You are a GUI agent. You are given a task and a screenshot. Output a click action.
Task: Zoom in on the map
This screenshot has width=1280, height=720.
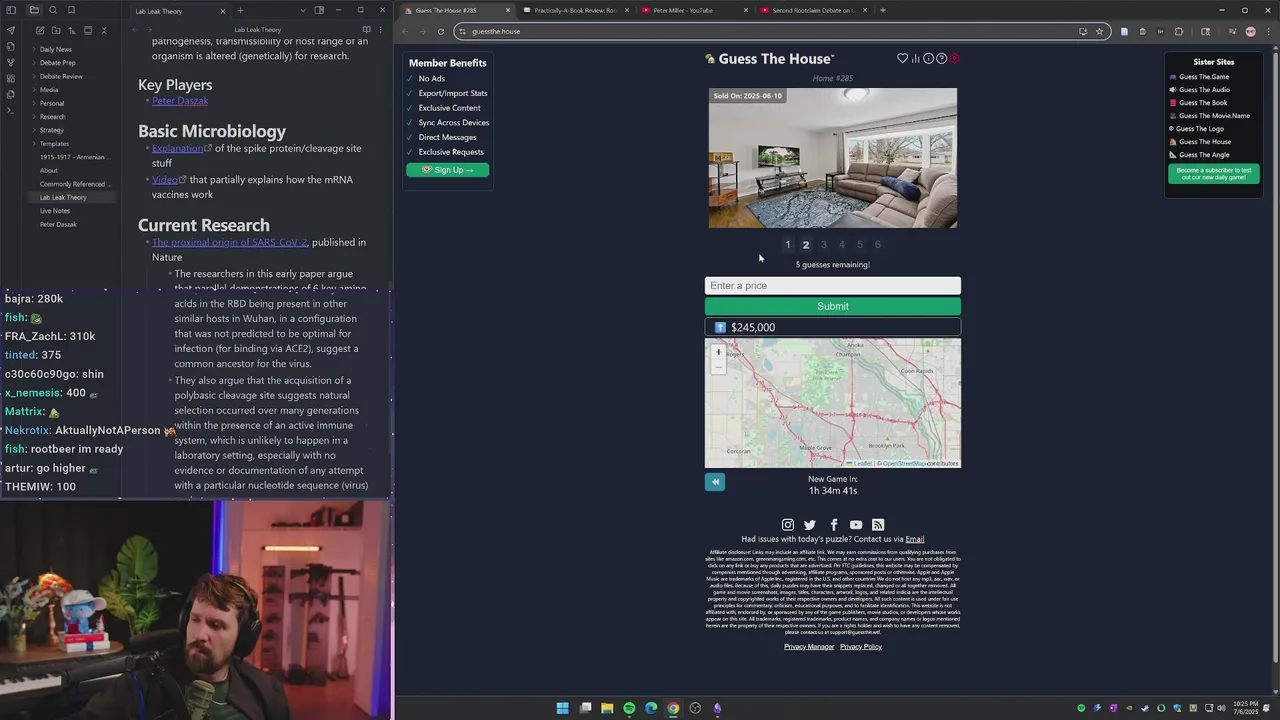[718, 352]
